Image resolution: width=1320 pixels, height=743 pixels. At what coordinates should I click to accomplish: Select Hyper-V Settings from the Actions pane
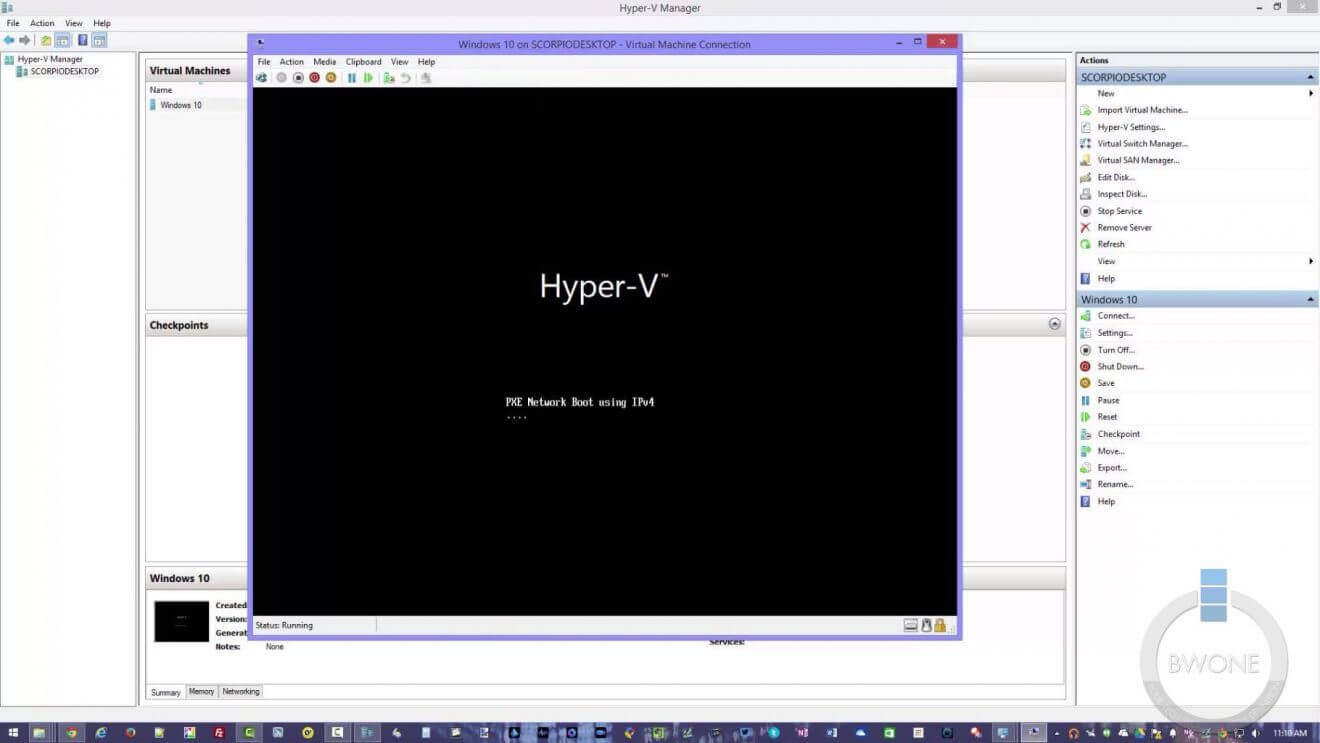(1131, 126)
